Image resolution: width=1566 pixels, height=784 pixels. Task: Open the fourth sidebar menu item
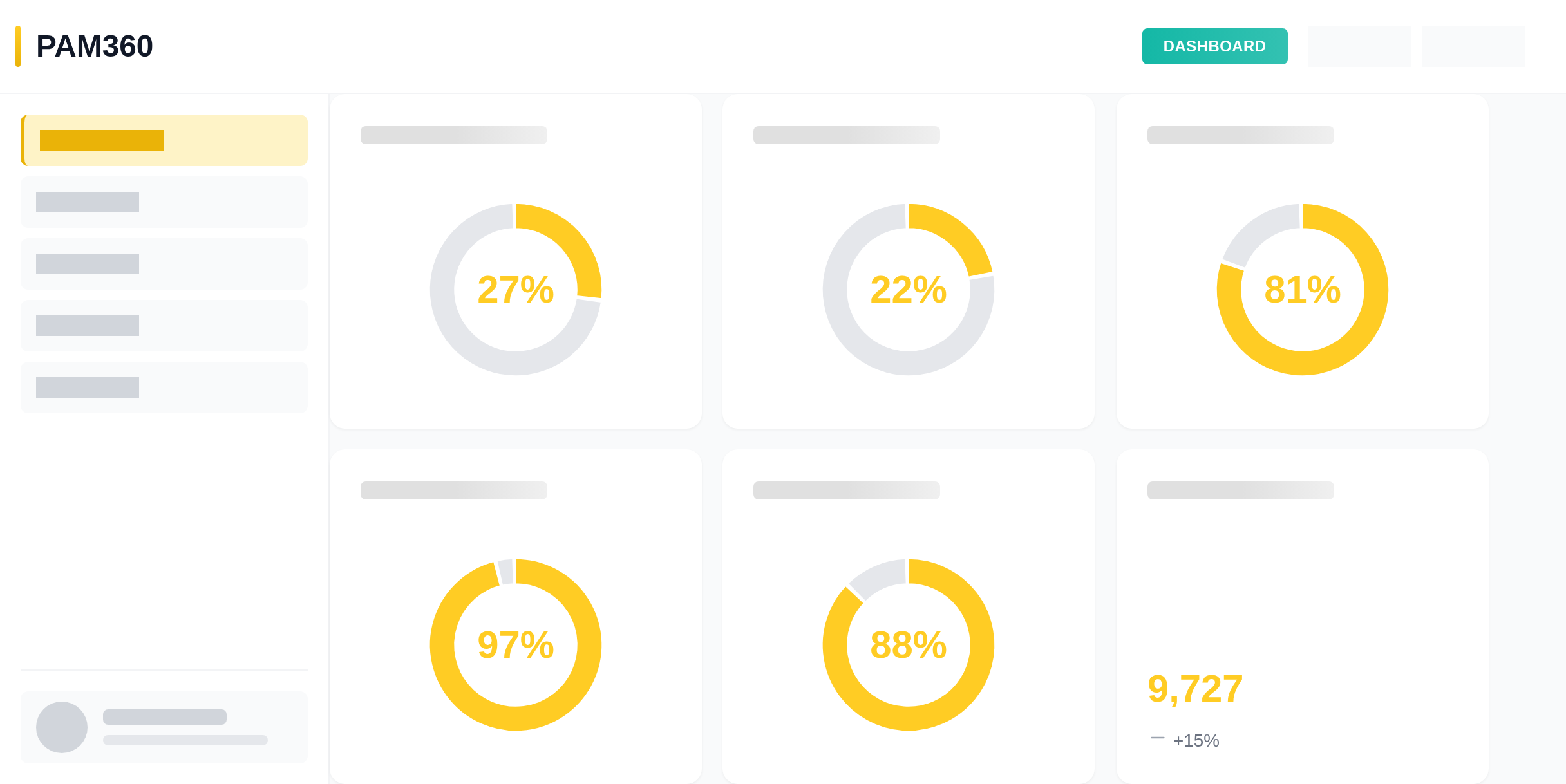point(164,326)
